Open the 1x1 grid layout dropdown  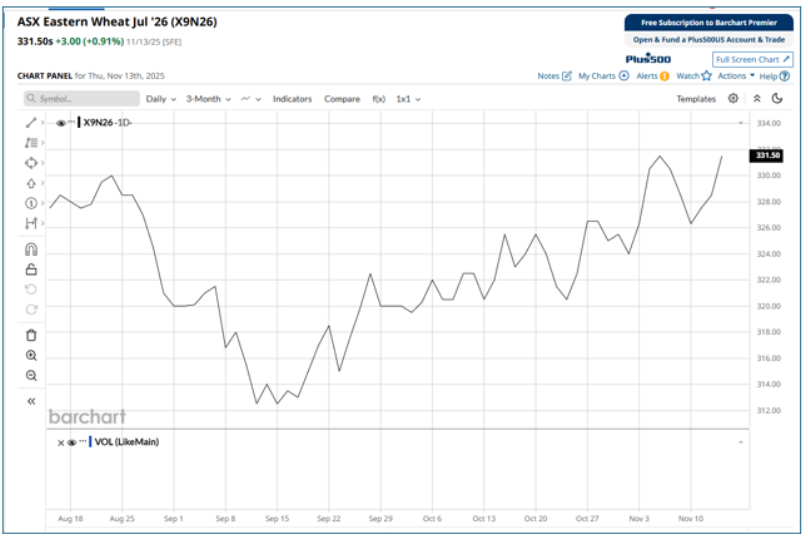(408, 99)
